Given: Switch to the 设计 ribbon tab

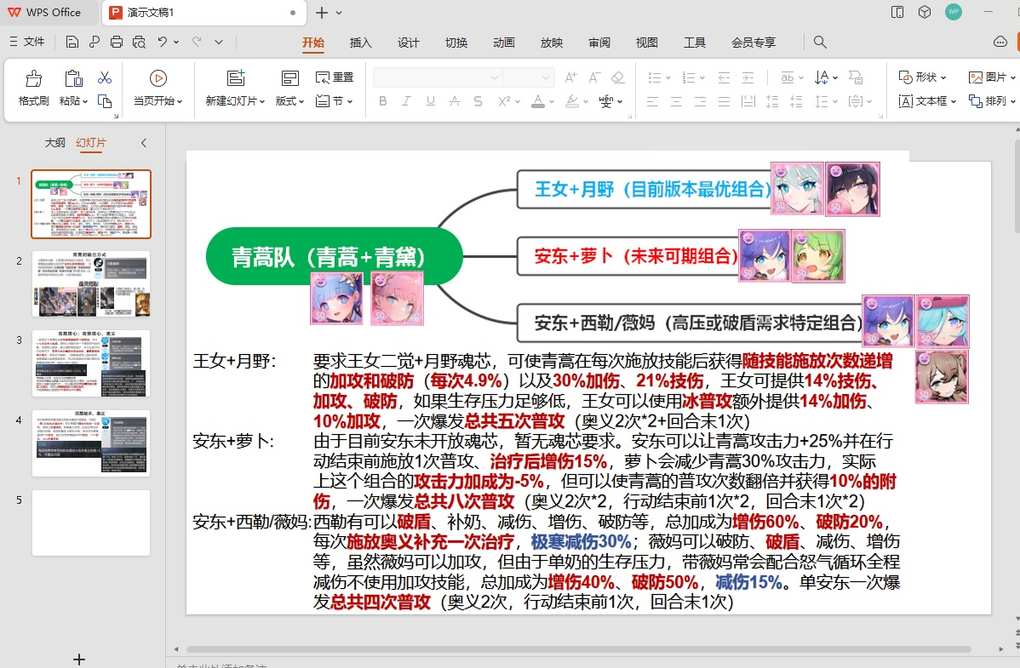Looking at the screenshot, I should tap(409, 42).
